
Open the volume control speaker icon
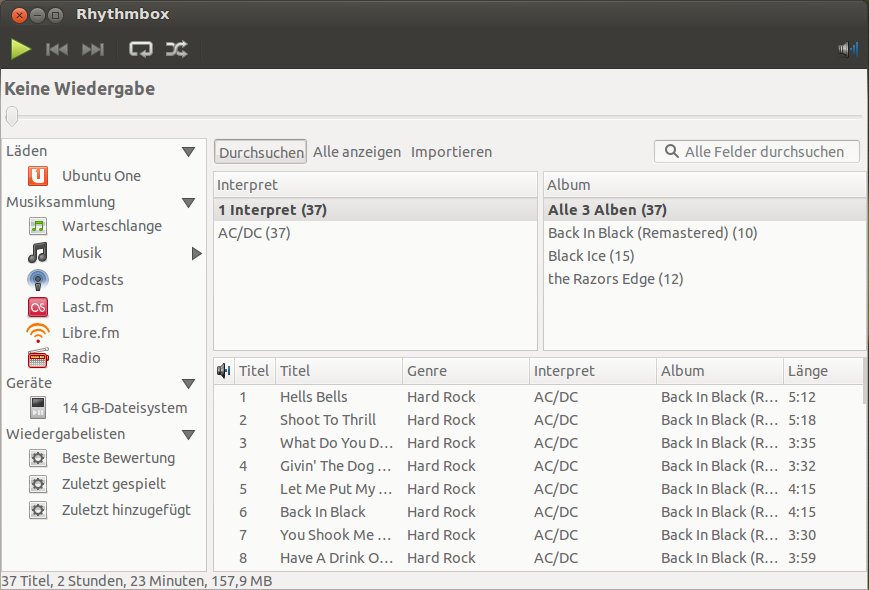point(848,49)
